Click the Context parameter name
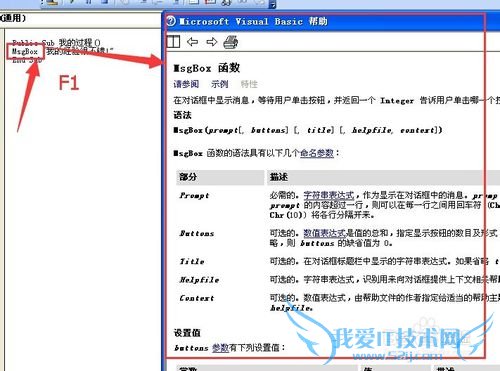Viewport: 500px width, 371px height. 197,298
